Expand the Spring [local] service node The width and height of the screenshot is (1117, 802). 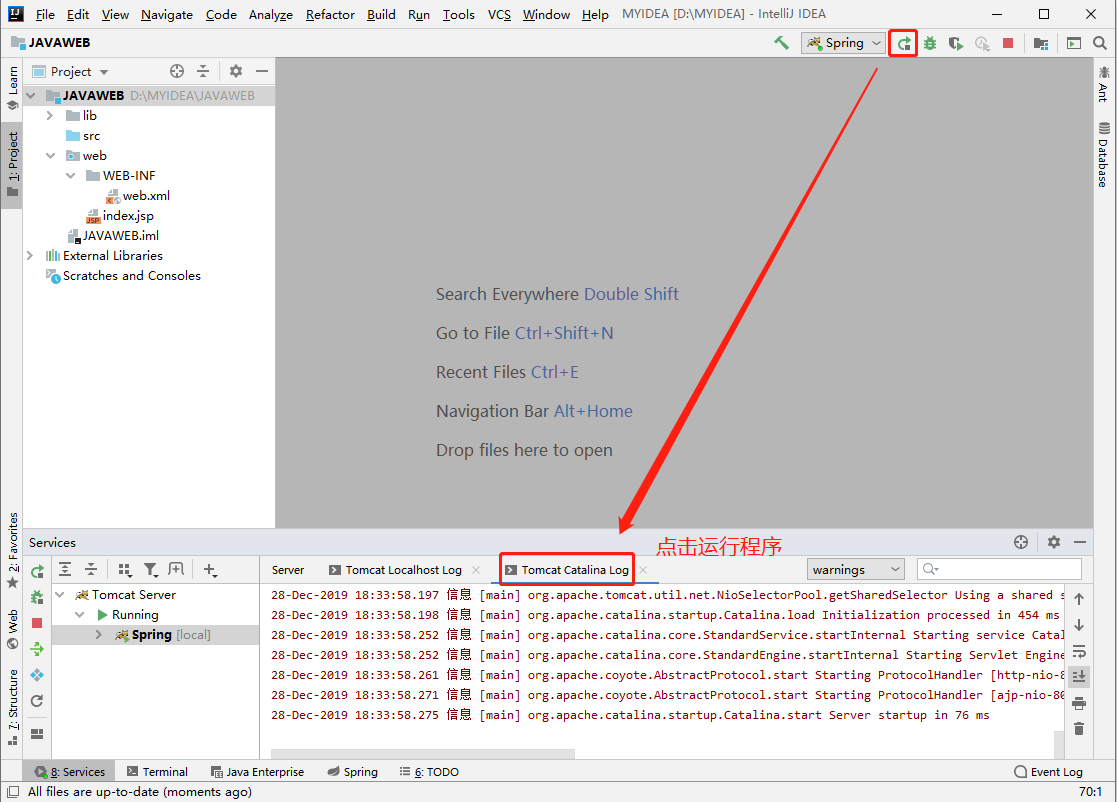98,634
